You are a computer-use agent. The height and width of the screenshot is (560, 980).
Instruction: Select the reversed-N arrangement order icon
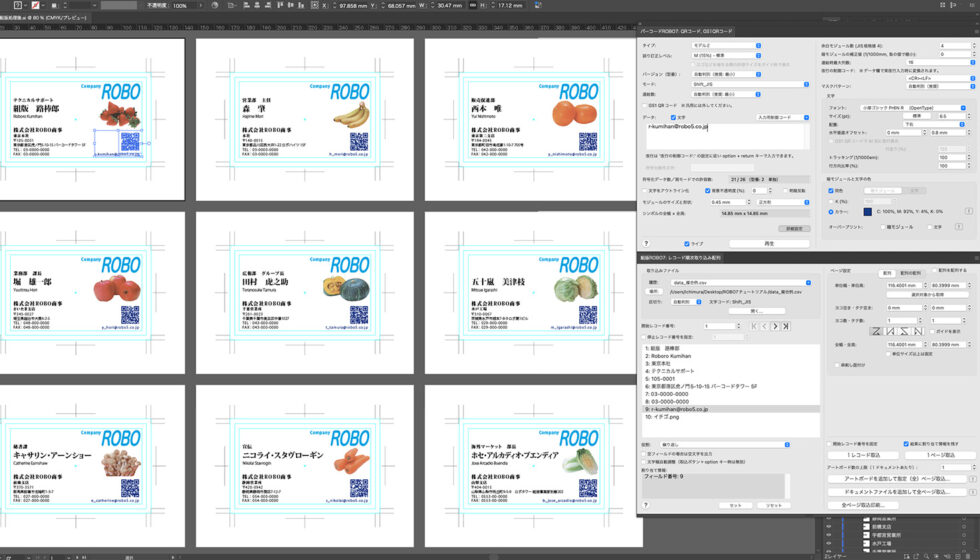pyautogui.click(x=917, y=331)
